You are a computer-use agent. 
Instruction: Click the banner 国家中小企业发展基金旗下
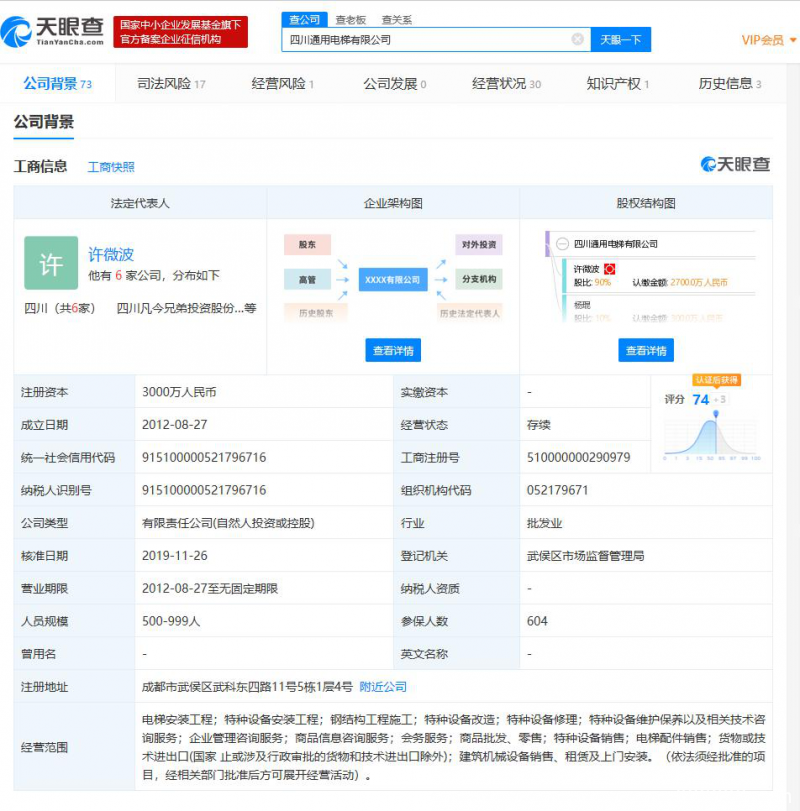[x=180, y=32]
